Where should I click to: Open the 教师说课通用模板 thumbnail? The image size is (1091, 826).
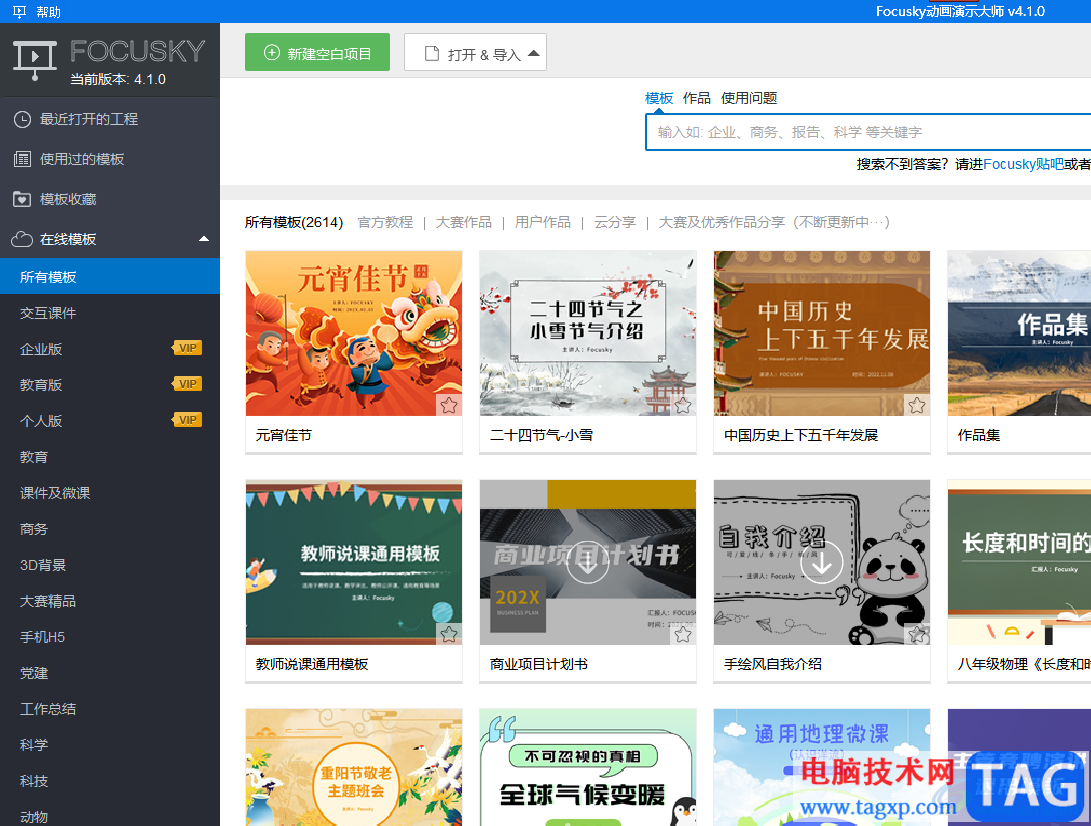click(354, 562)
